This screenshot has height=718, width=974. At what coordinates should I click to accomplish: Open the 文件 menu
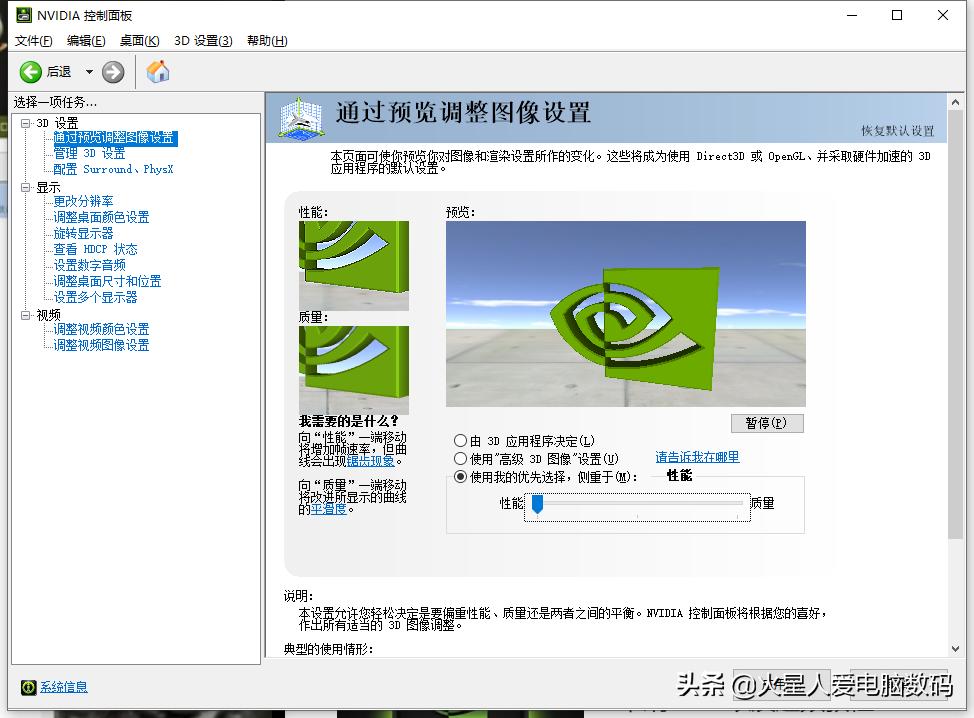click(x=32, y=41)
